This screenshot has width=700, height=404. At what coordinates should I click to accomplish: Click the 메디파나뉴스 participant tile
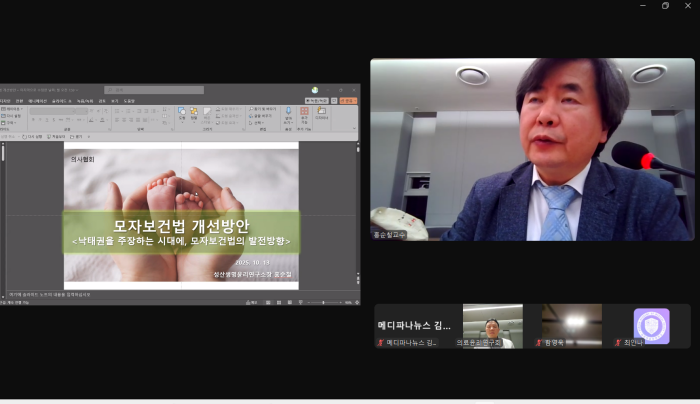tap(414, 326)
